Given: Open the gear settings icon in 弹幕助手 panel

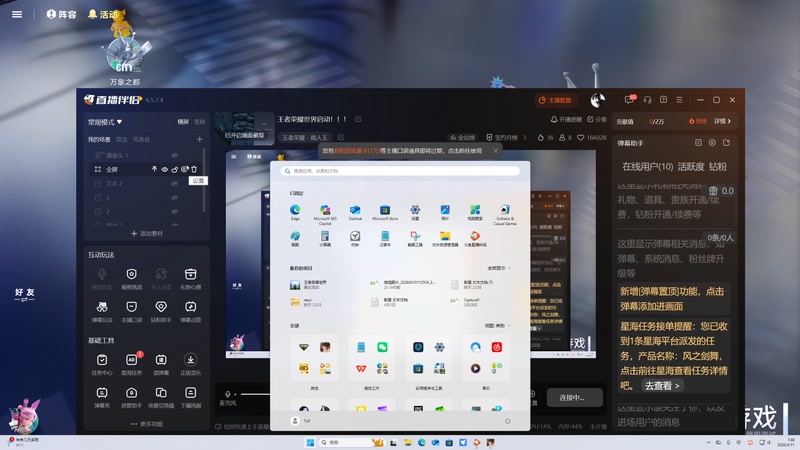Looking at the screenshot, I should [x=712, y=143].
